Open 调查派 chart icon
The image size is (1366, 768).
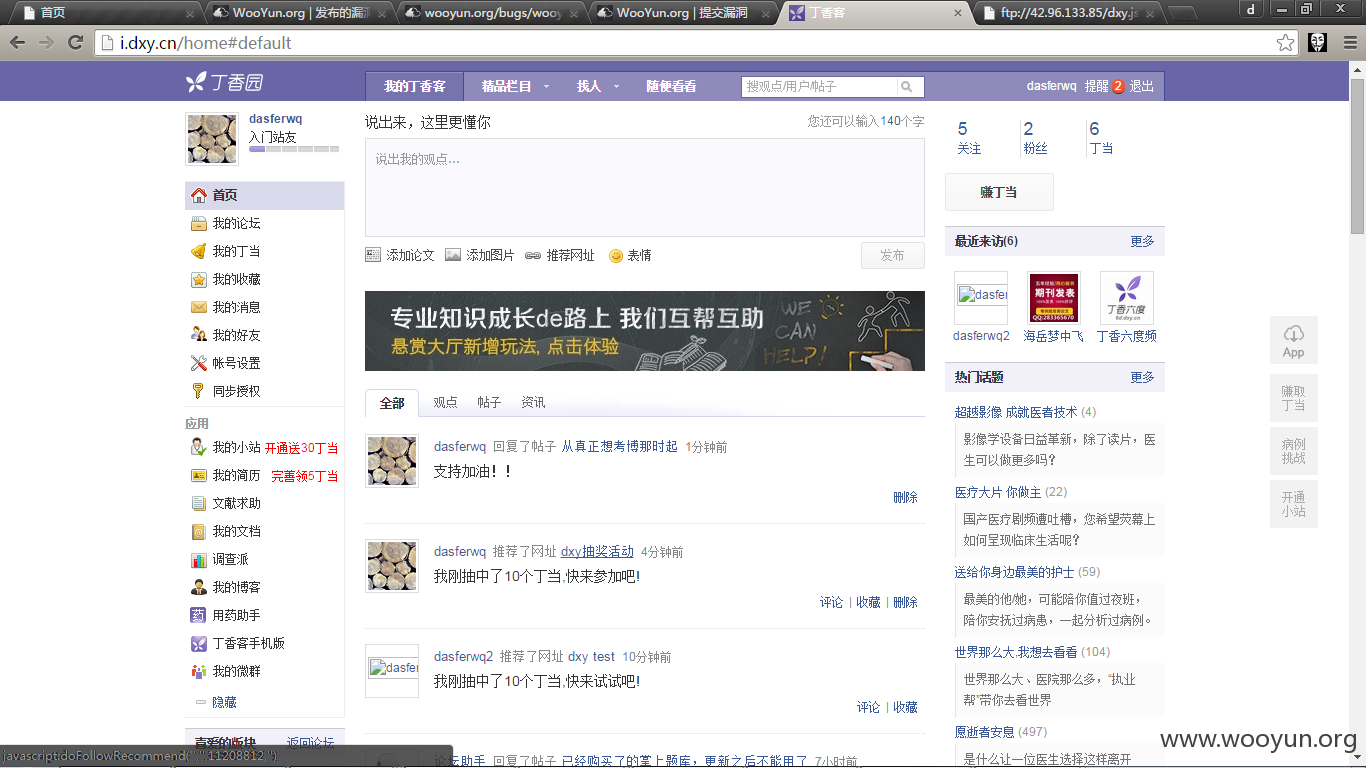pyautogui.click(x=199, y=559)
